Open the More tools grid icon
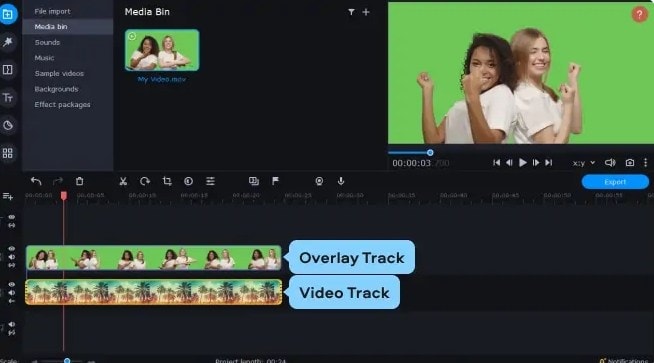Screen dimensions: 654x363 click(8, 153)
